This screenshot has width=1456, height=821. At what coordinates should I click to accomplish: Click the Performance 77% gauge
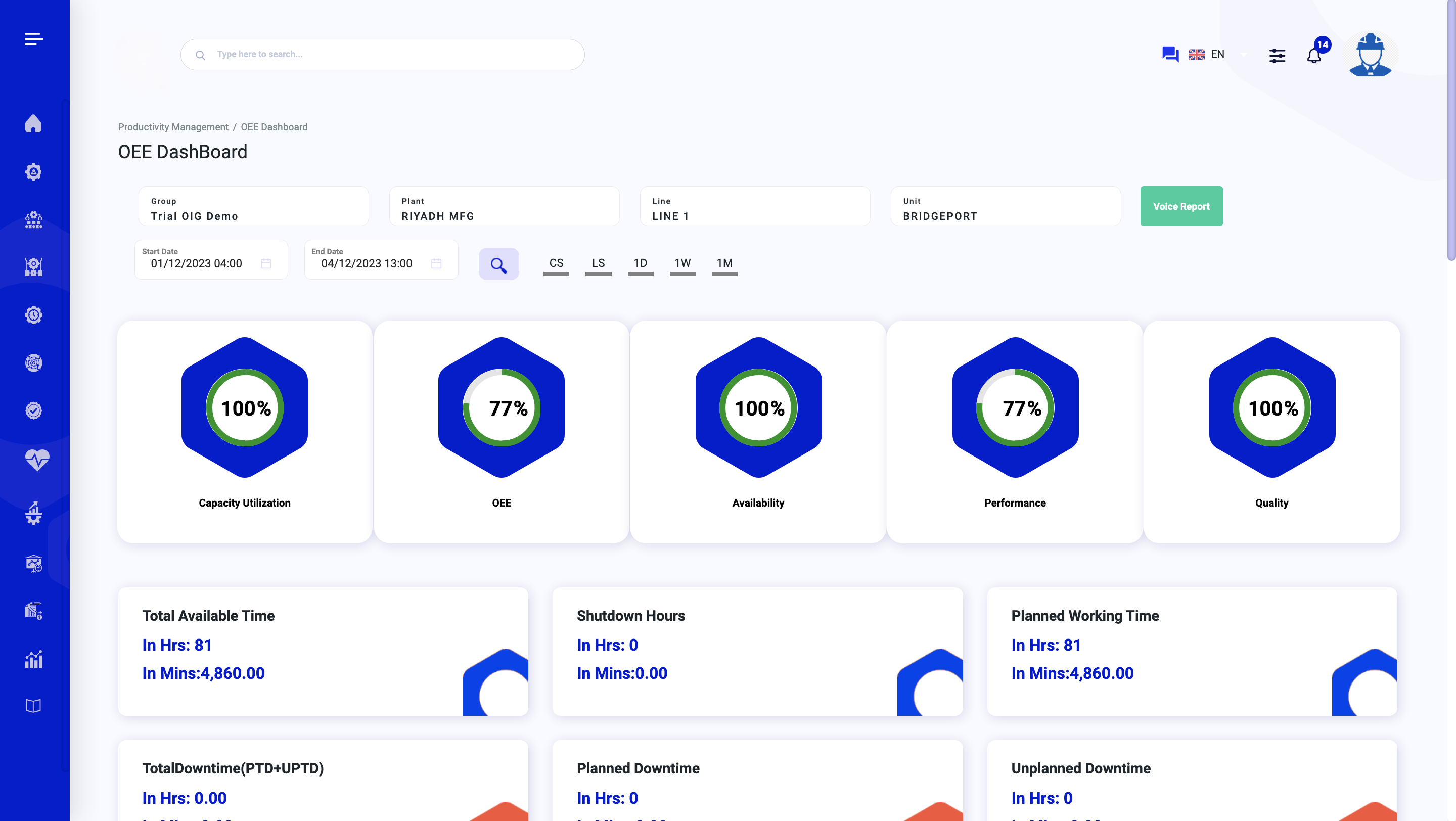point(1015,407)
